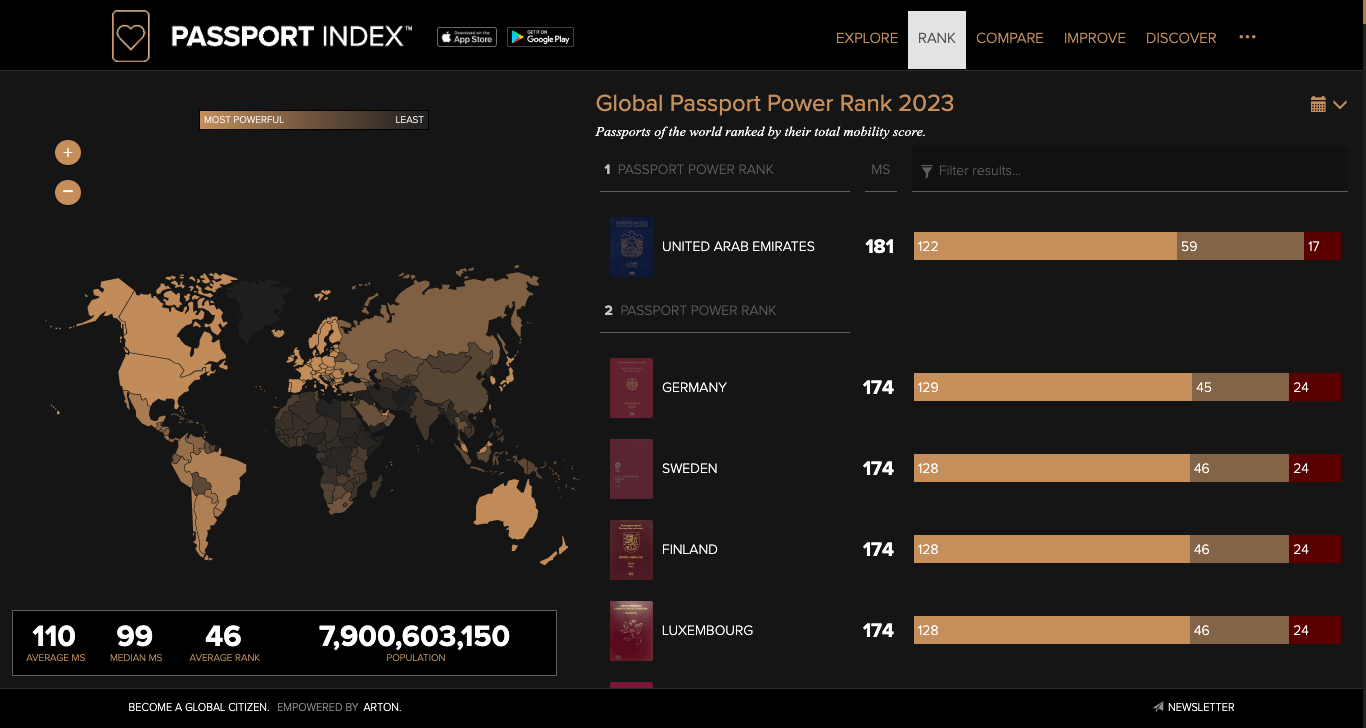Open the Google Play download badge
Screen dimensions: 1366x728
[540, 37]
